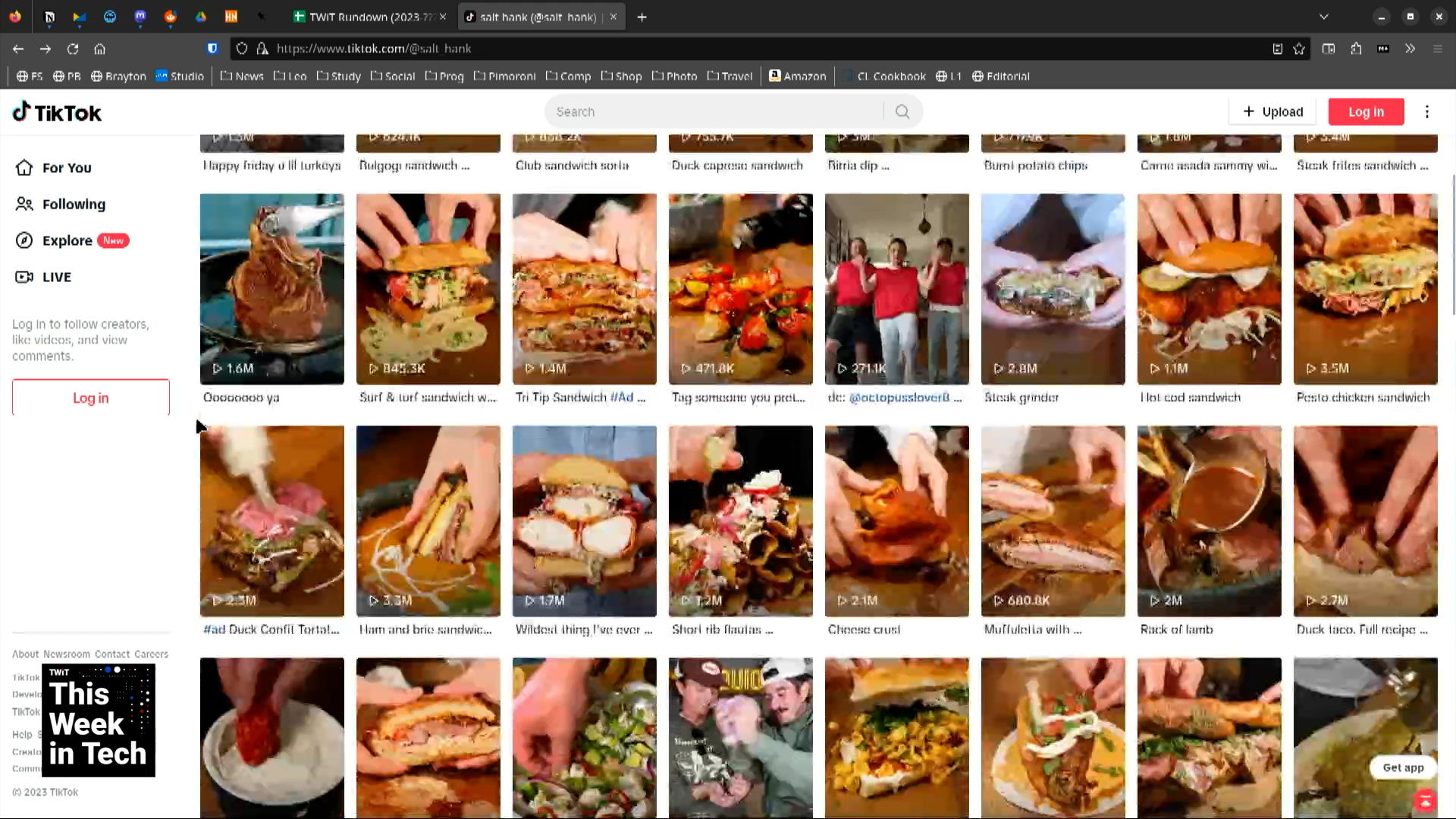Viewport: 1456px width, 819px height.
Task: Bookmark page with the star icon
Action: click(x=1299, y=49)
